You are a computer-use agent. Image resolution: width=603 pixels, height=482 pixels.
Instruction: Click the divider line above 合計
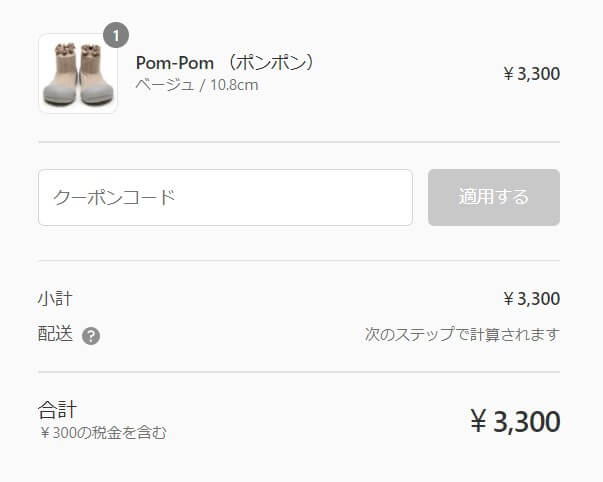(x=299, y=372)
